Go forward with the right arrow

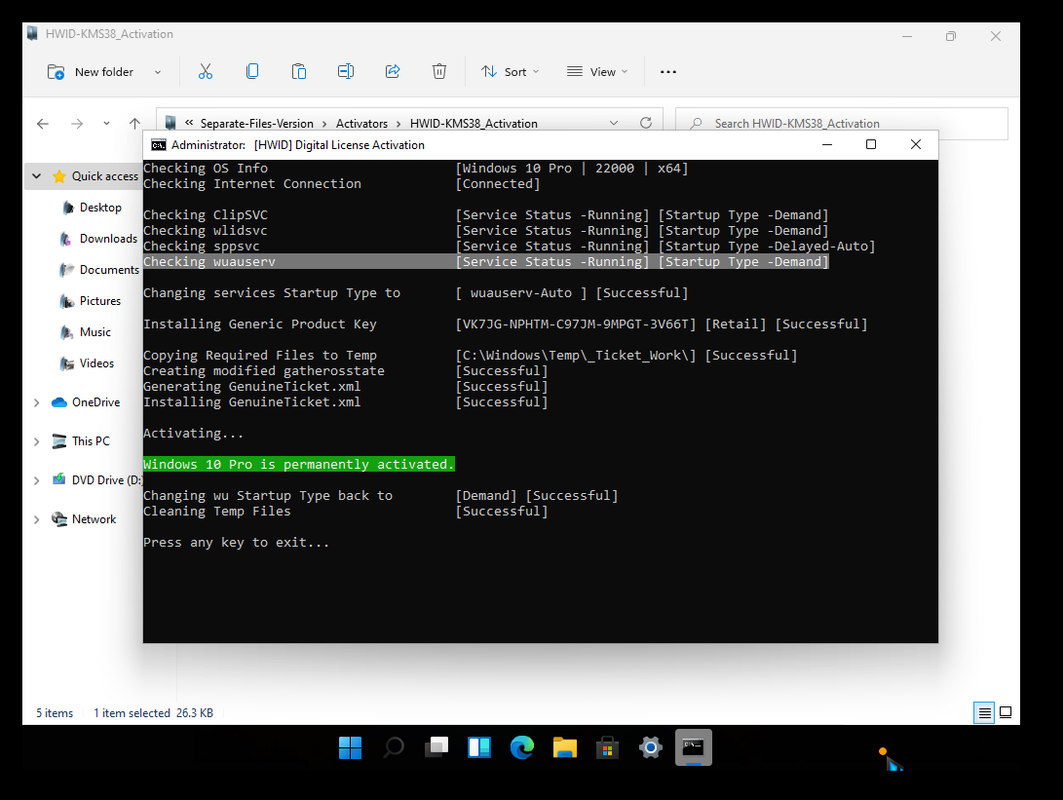coord(77,123)
